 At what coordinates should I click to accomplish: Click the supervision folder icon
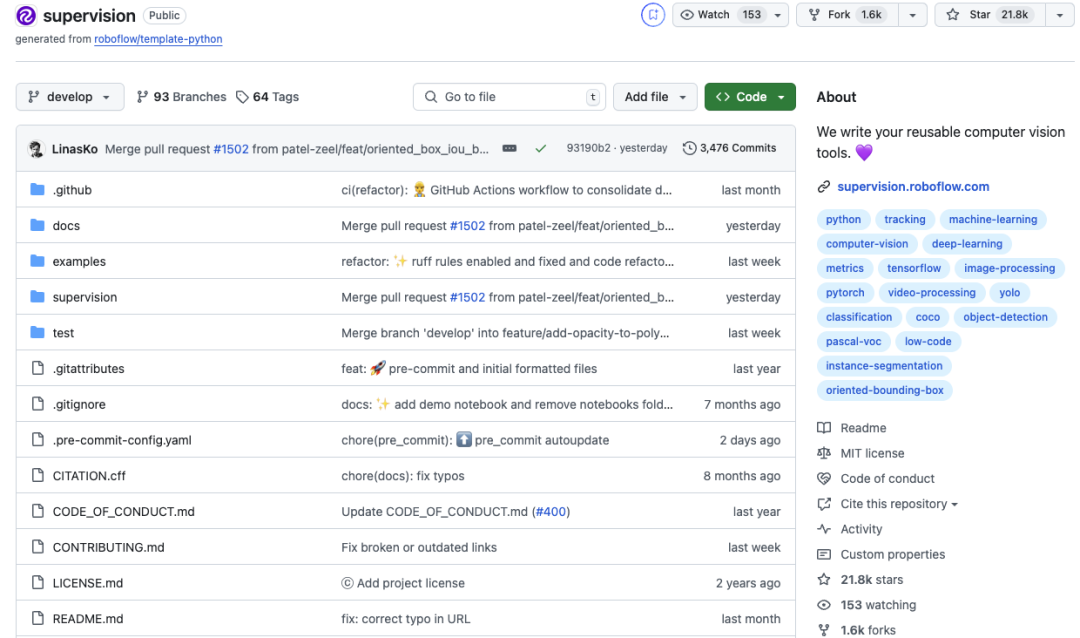38,297
